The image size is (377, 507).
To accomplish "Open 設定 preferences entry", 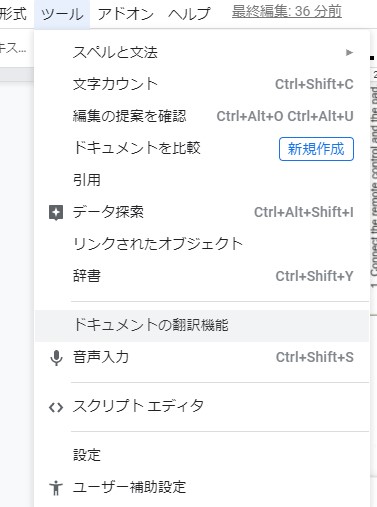I will pyautogui.click(x=202, y=455).
